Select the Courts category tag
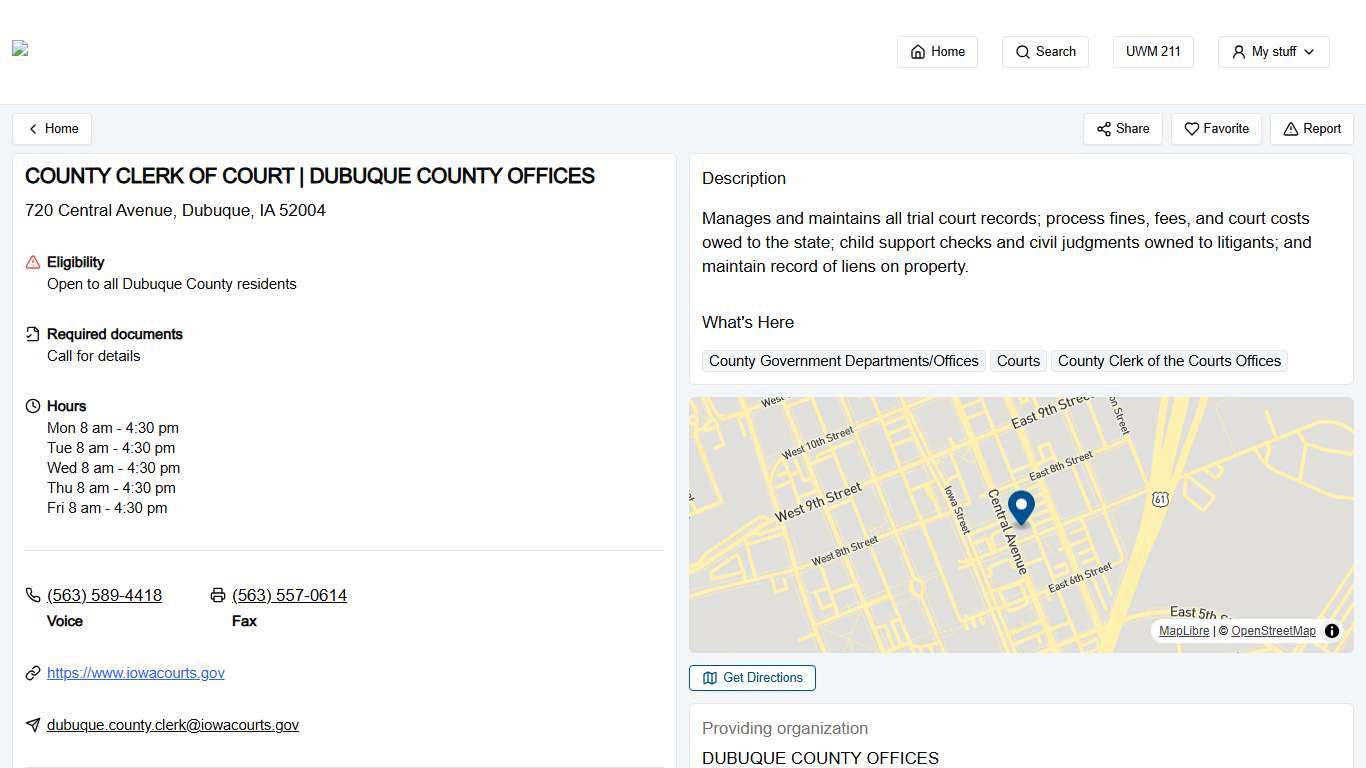The image size is (1366, 768). click(x=1017, y=361)
